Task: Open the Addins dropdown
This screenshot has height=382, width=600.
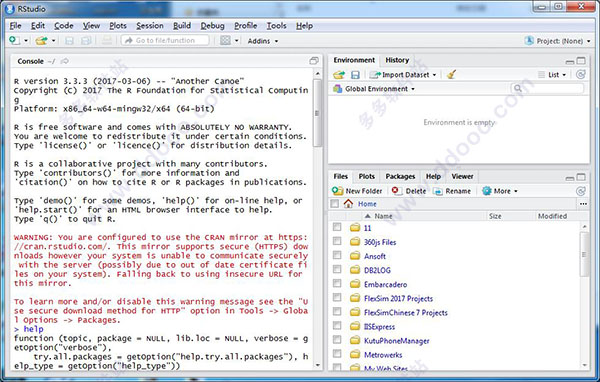Action: (x=263, y=41)
